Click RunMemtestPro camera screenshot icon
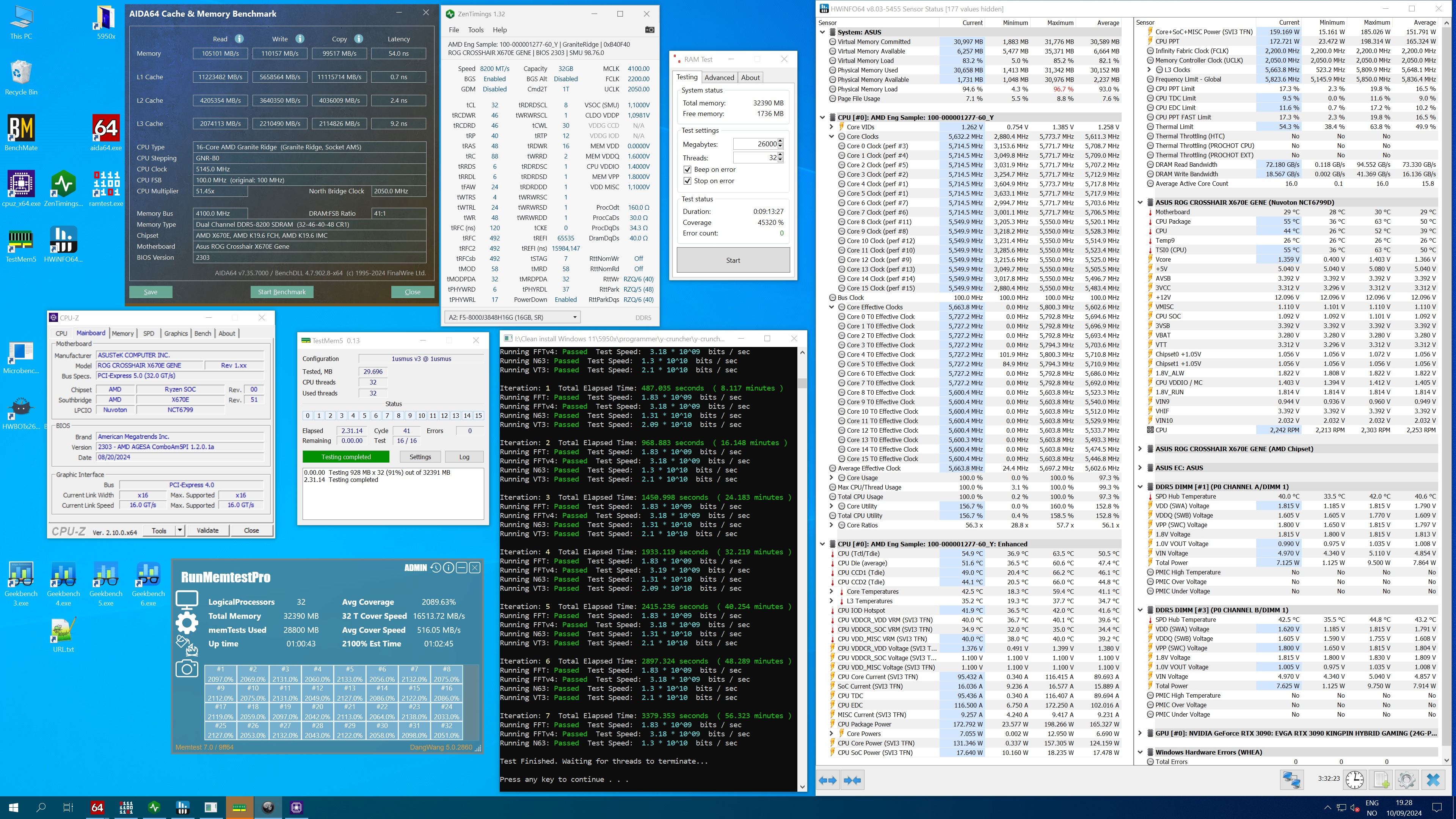 (187, 668)
